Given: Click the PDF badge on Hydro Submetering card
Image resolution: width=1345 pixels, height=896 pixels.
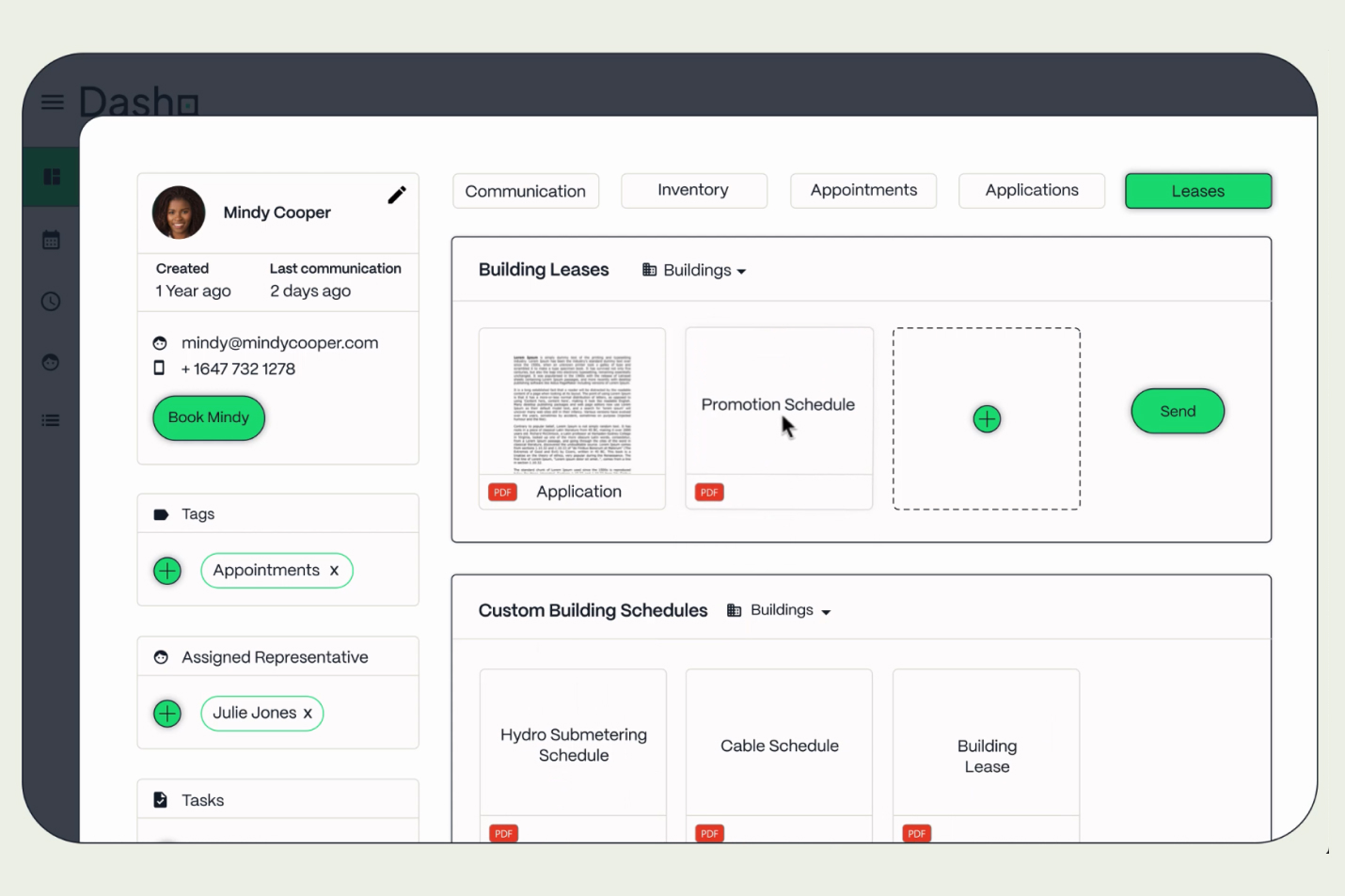Looking at the screenshot, I should click(x=503, y=833).
